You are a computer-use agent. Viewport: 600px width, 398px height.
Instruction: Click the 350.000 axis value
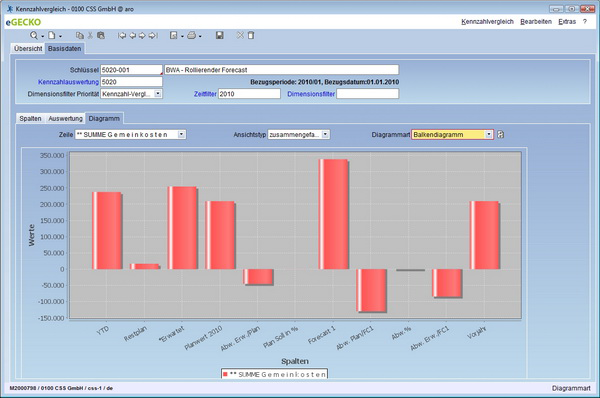click(x=52, y=155)
